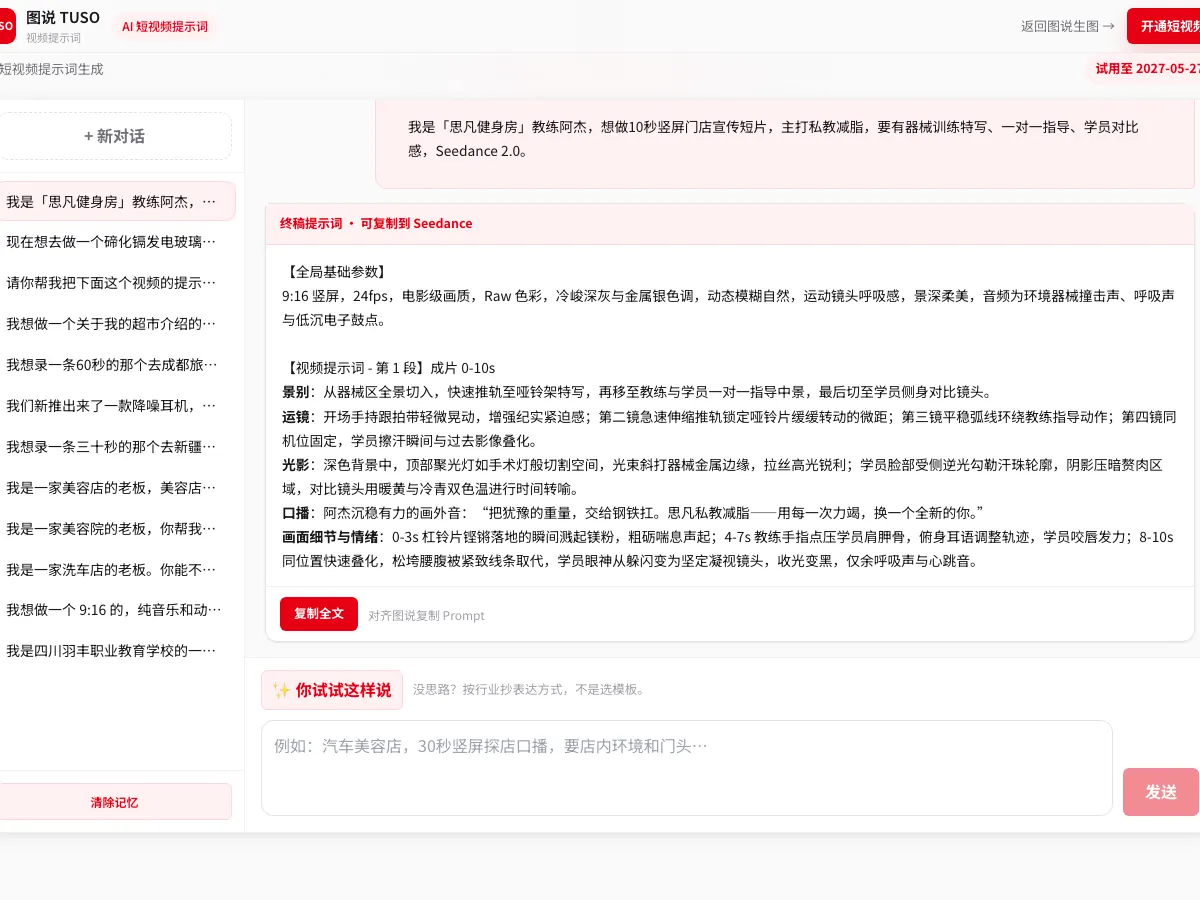Image resolution: width=1200 pixels, height=900 pixels.
Task: Click the red TUSO logo icon
Action: pos(7,27)
